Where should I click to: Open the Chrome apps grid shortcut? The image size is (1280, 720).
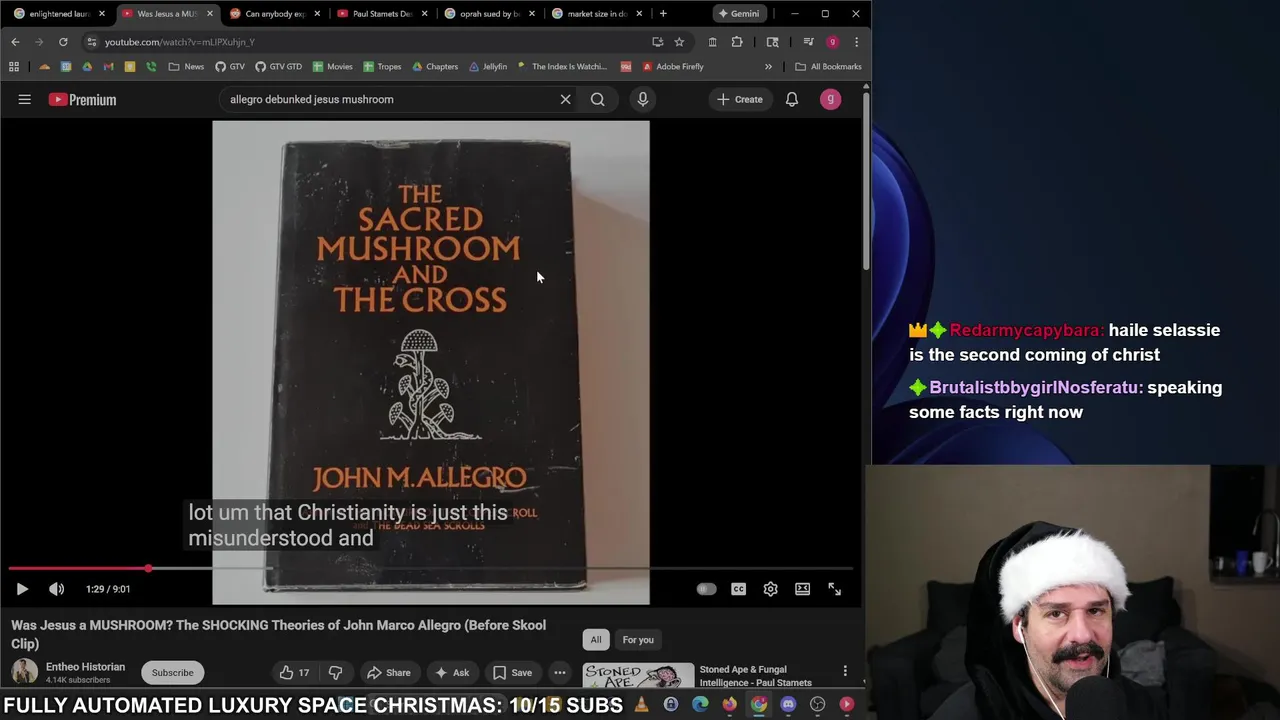click(14, 67)
